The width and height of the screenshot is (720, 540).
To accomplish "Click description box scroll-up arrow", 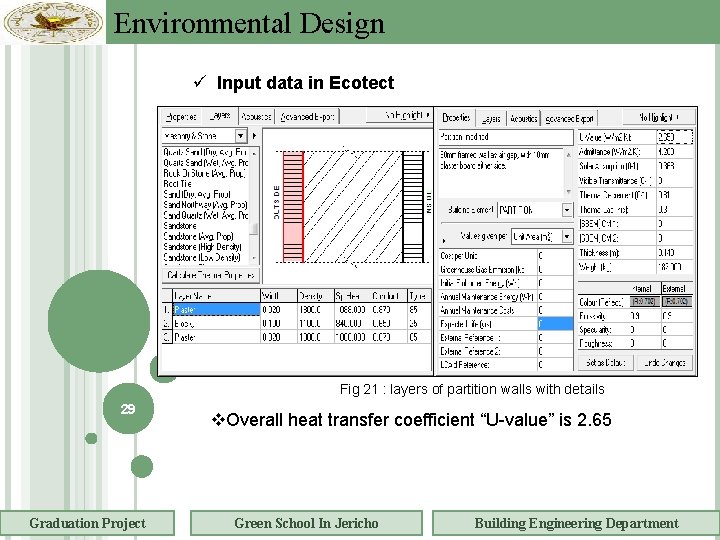I will [569, 155].
